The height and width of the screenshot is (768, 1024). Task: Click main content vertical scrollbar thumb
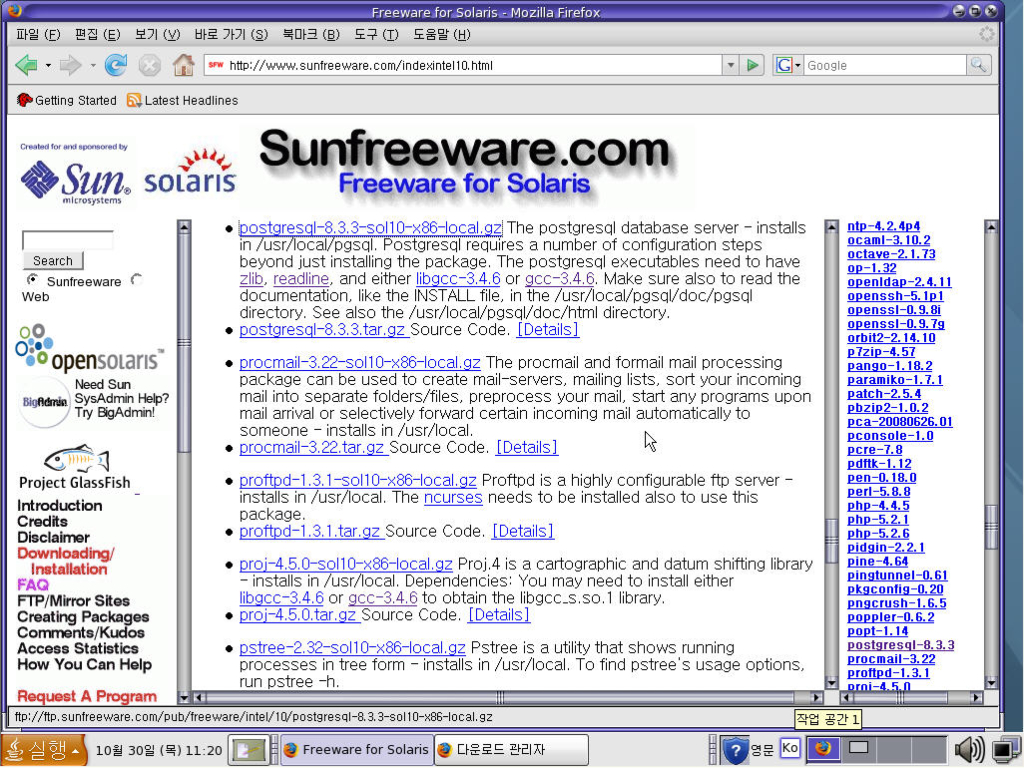coord(831,541)
